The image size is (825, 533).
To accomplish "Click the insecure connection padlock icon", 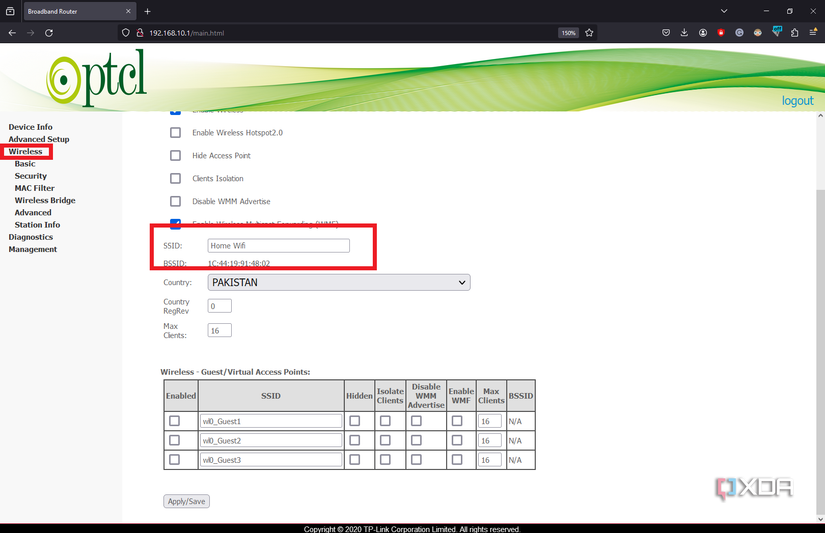I will tap(139, 33).
